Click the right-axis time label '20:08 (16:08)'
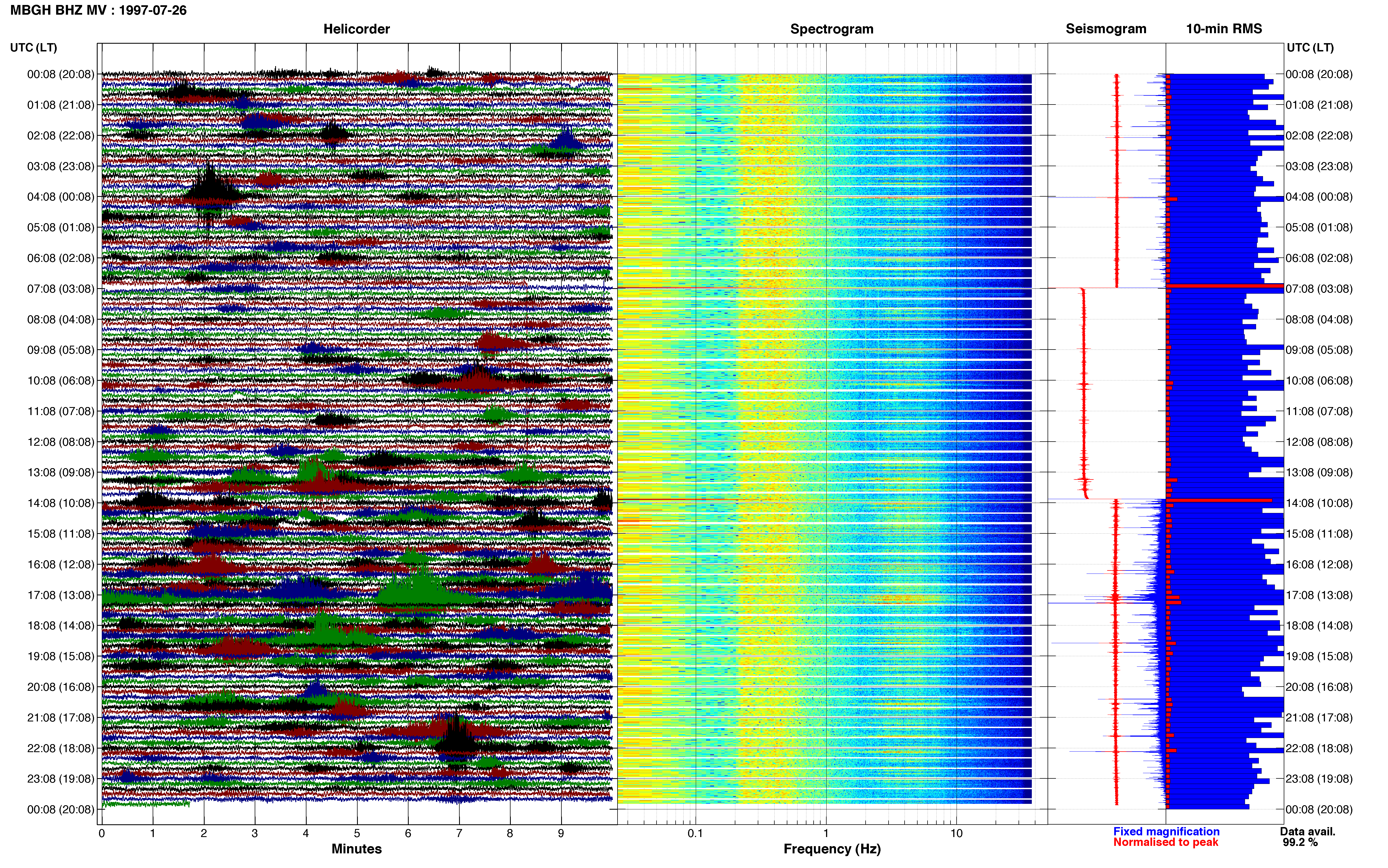 (x=1319, y=687)
